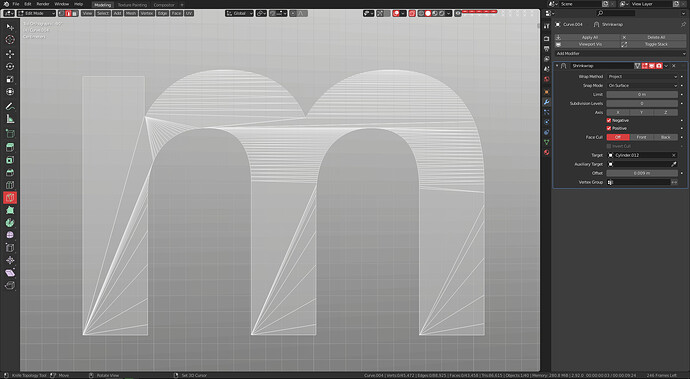Open the Object properties tab
Viewport: 690px width, 379px height.
[x=547, y=92]
